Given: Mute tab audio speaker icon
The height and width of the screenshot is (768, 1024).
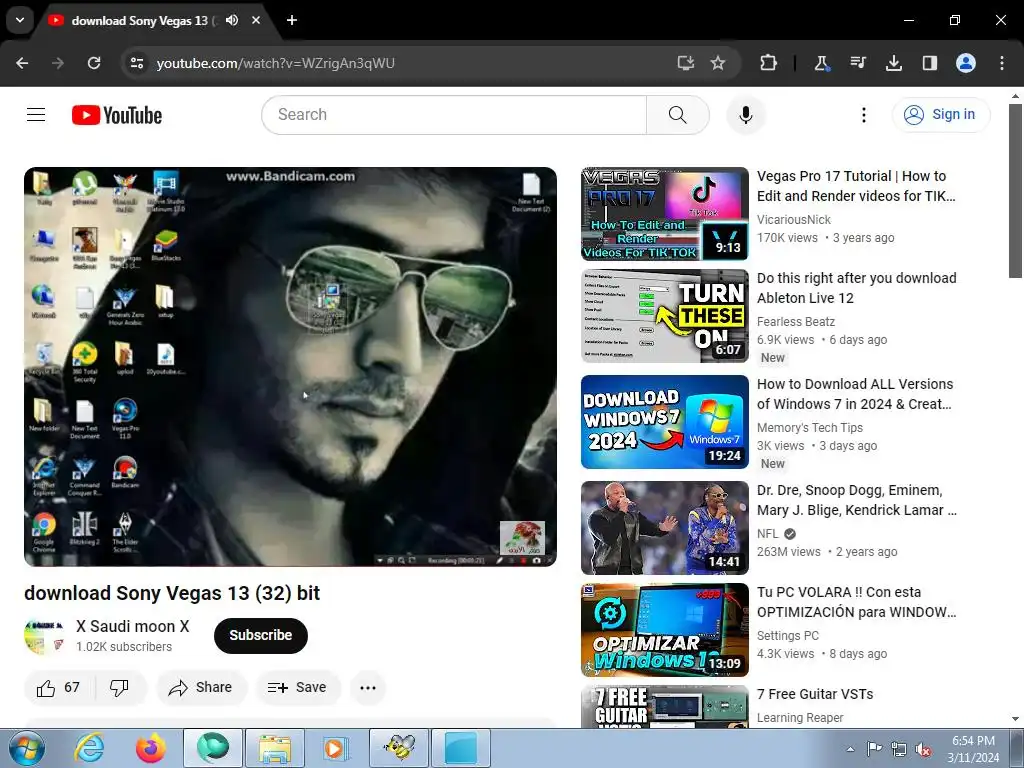Looking at the screenshot, I should [x=232, y=20].
